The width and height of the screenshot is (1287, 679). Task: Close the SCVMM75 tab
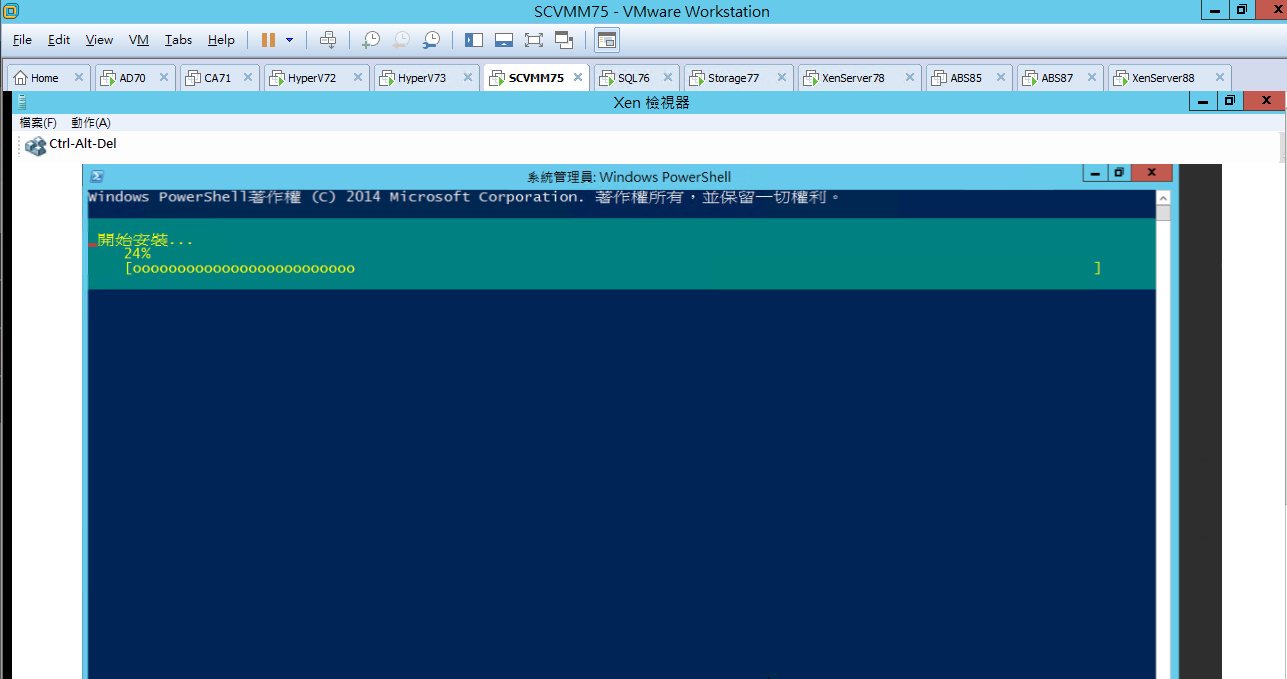pos(579,77)
